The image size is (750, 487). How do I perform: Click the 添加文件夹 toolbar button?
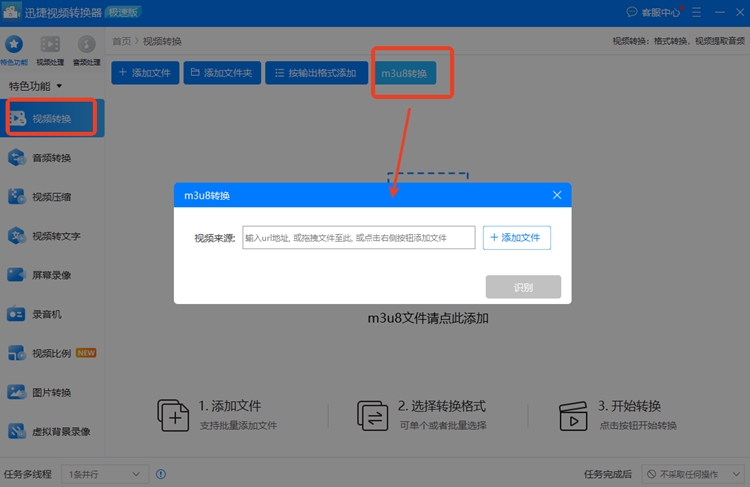(x=222, y=73)
